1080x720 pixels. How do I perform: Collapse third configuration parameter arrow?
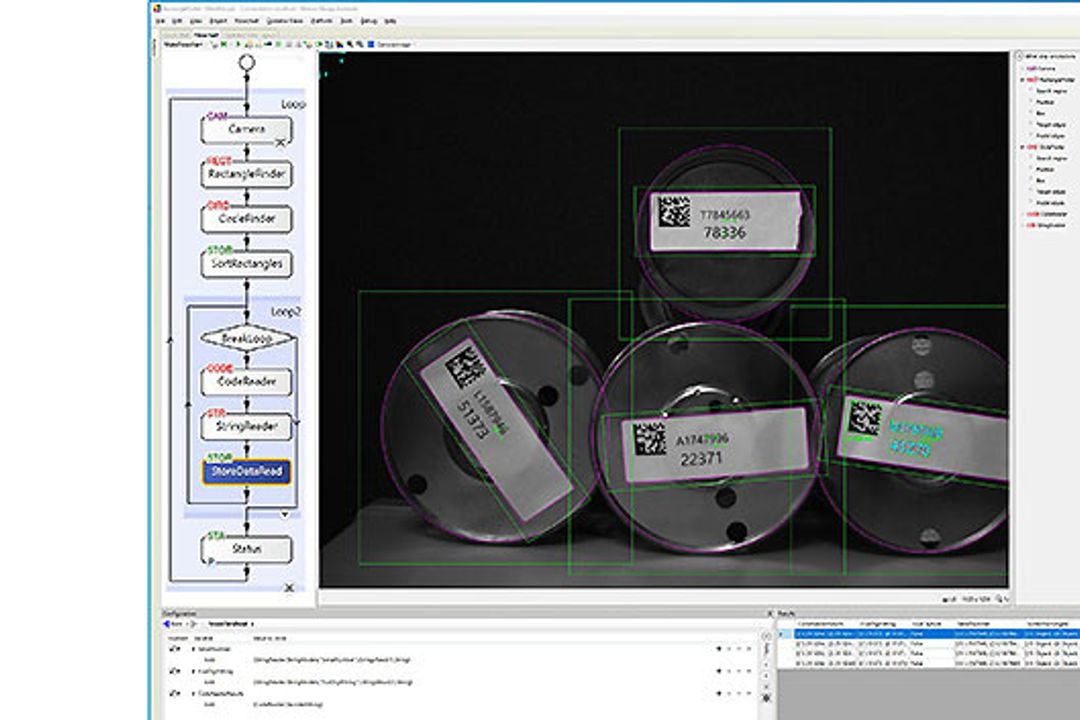coord(194,693)
